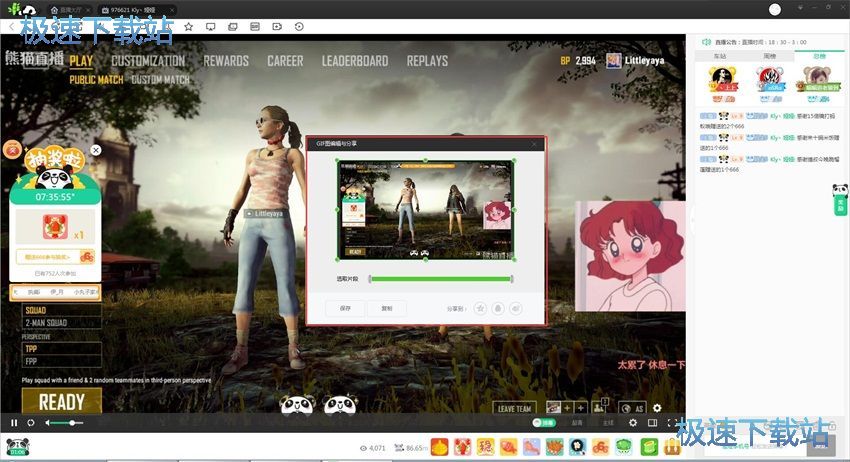
Task: Click the stacked windows toolbar icon
Action: (x=233, y=27)
